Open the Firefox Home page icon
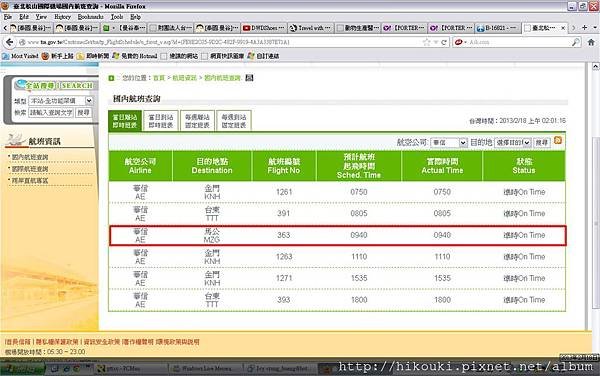The image size is (600, 376). tap(591, 42)
